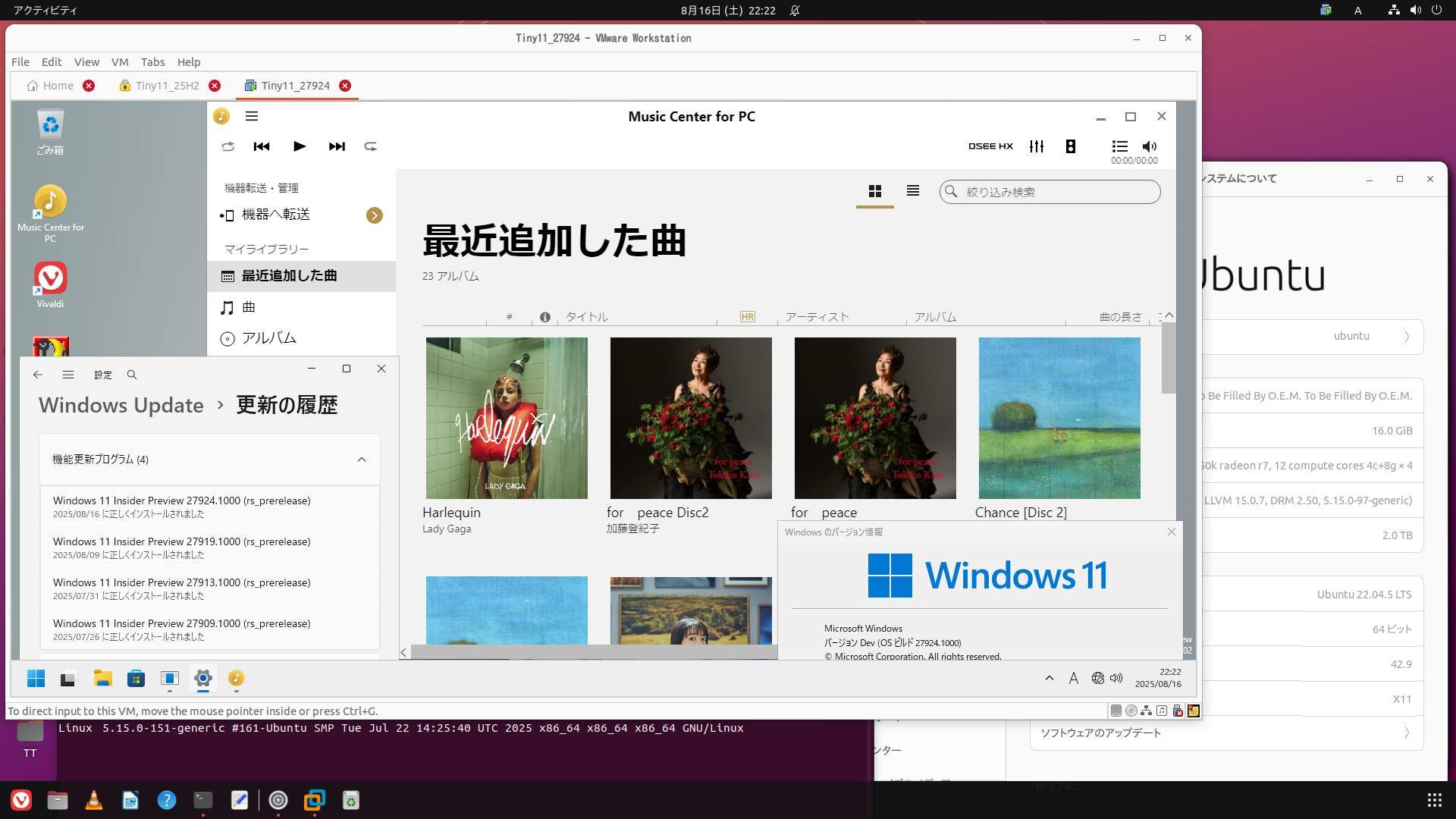Focus the 絞り込み検索 search field

1050,192
